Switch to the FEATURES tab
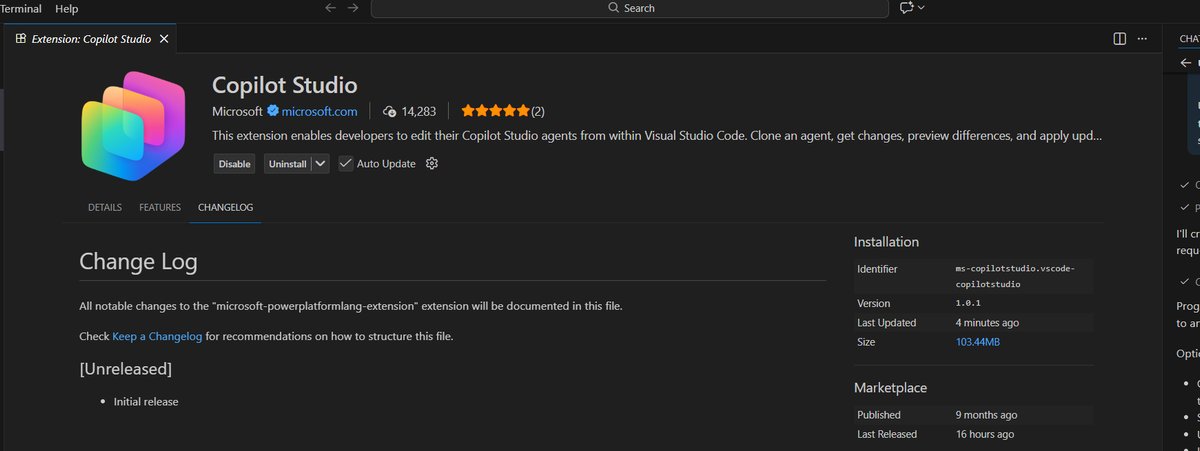This screenshot has height=451, width=1200. (160, 207)
